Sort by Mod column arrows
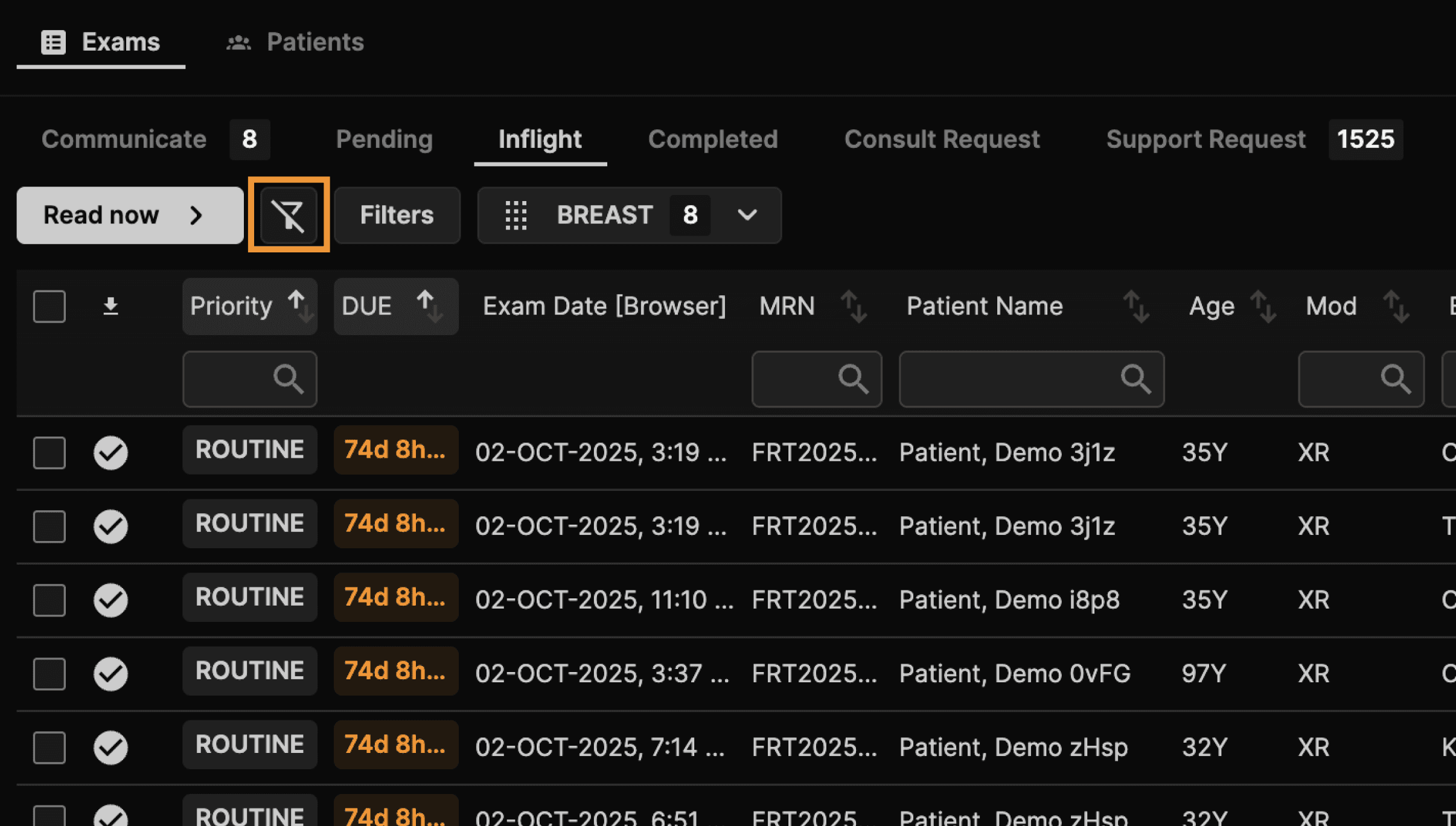The image size is (1456, 826). pos(1396,306)
